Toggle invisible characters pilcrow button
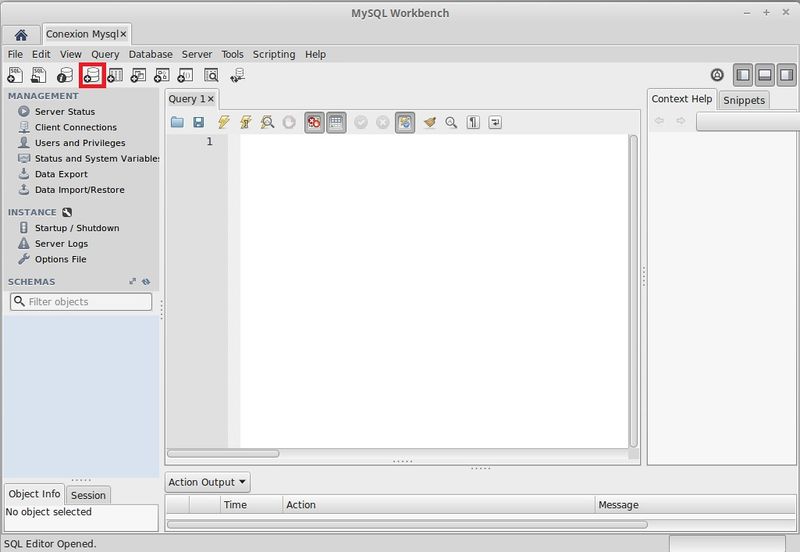The width and height of the screenshot is (800, 552). [473, 122]
